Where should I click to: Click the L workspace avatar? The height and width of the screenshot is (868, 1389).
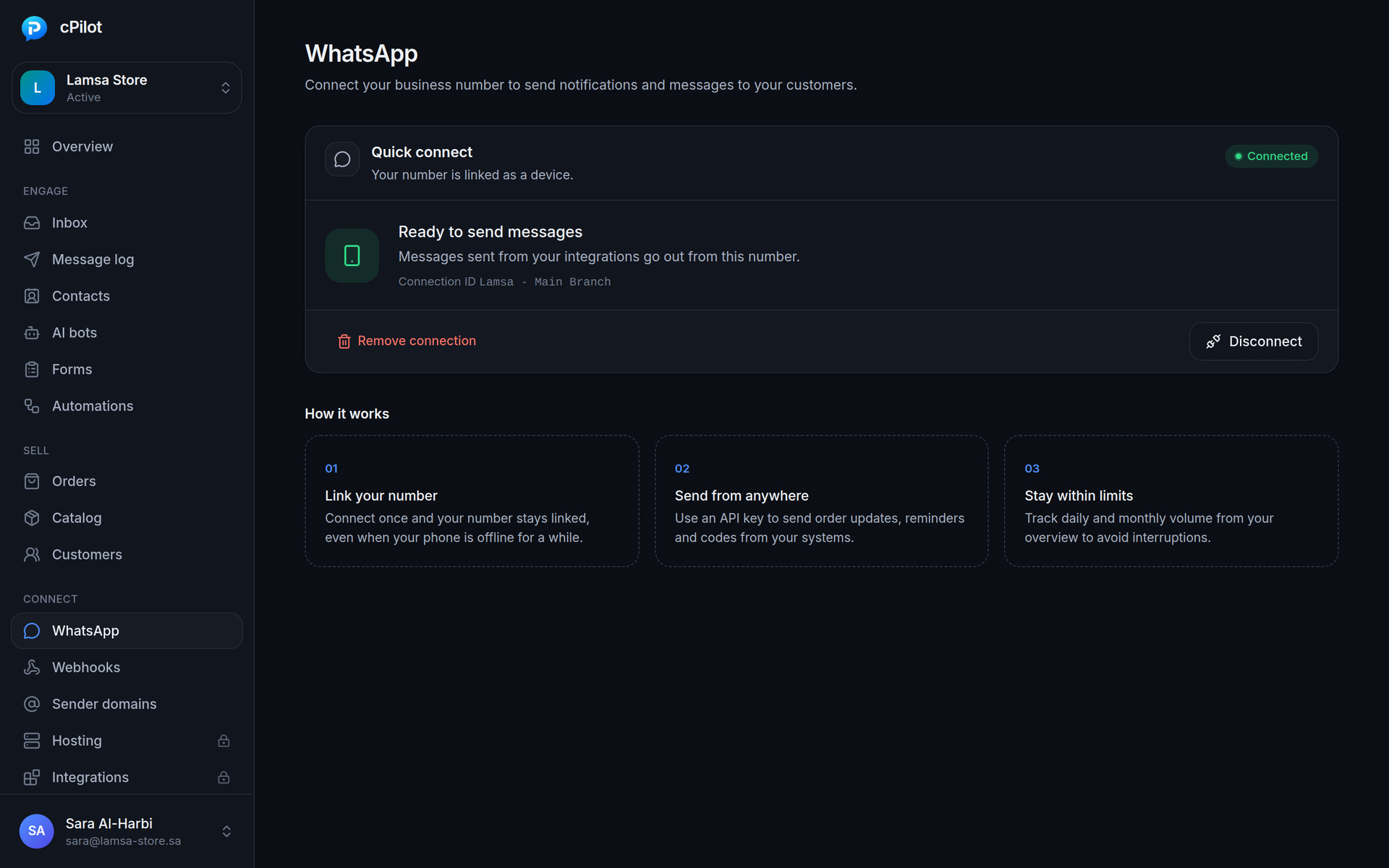[x=38, y=88]
